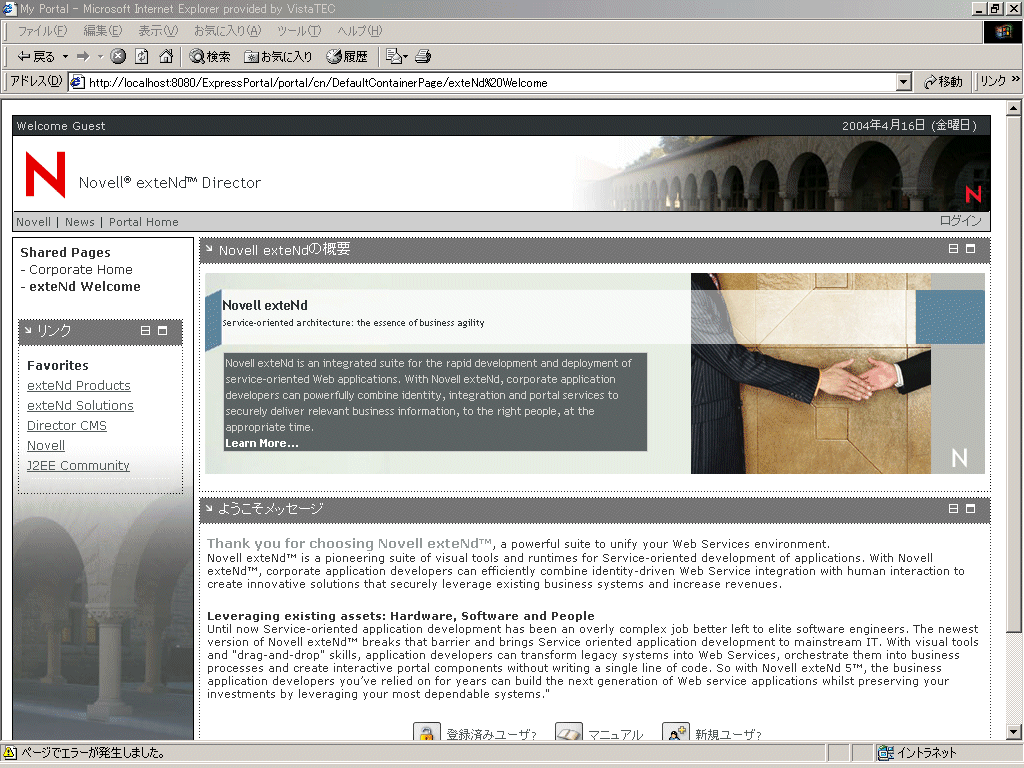Open the forward button history dropdown arrow
Image resolution: width=1024 pixels, height=768 pixels.
pyautogui.click(x=101, y=57)
